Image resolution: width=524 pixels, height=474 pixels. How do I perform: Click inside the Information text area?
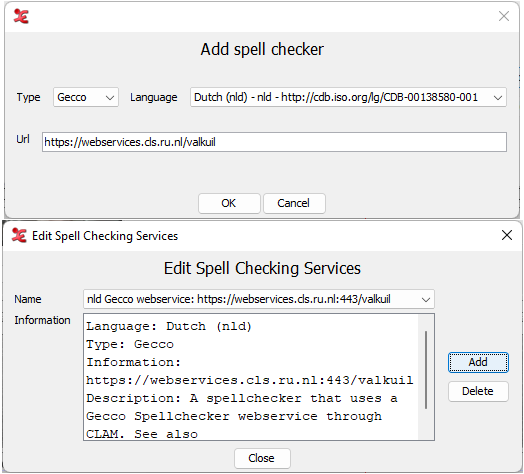click(x=251, y=377)
